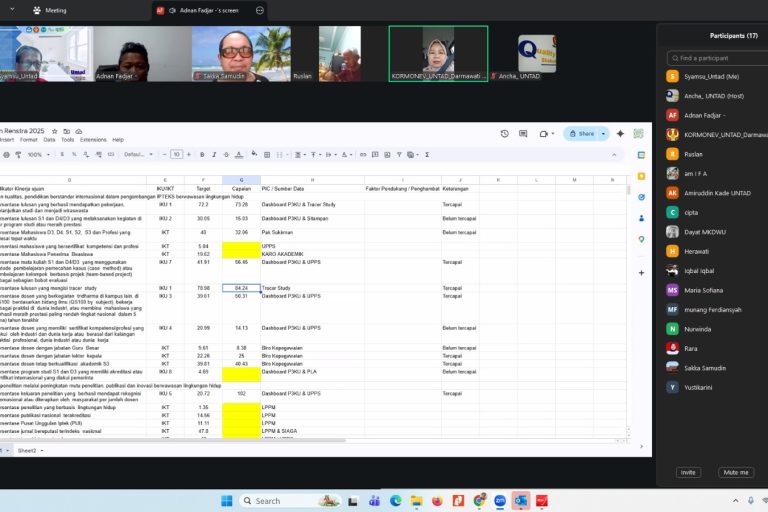Image resolution: width=768 pixels, height=512 pixels.
Task: Expand the Share button arrow
Action: click(603, 134)
